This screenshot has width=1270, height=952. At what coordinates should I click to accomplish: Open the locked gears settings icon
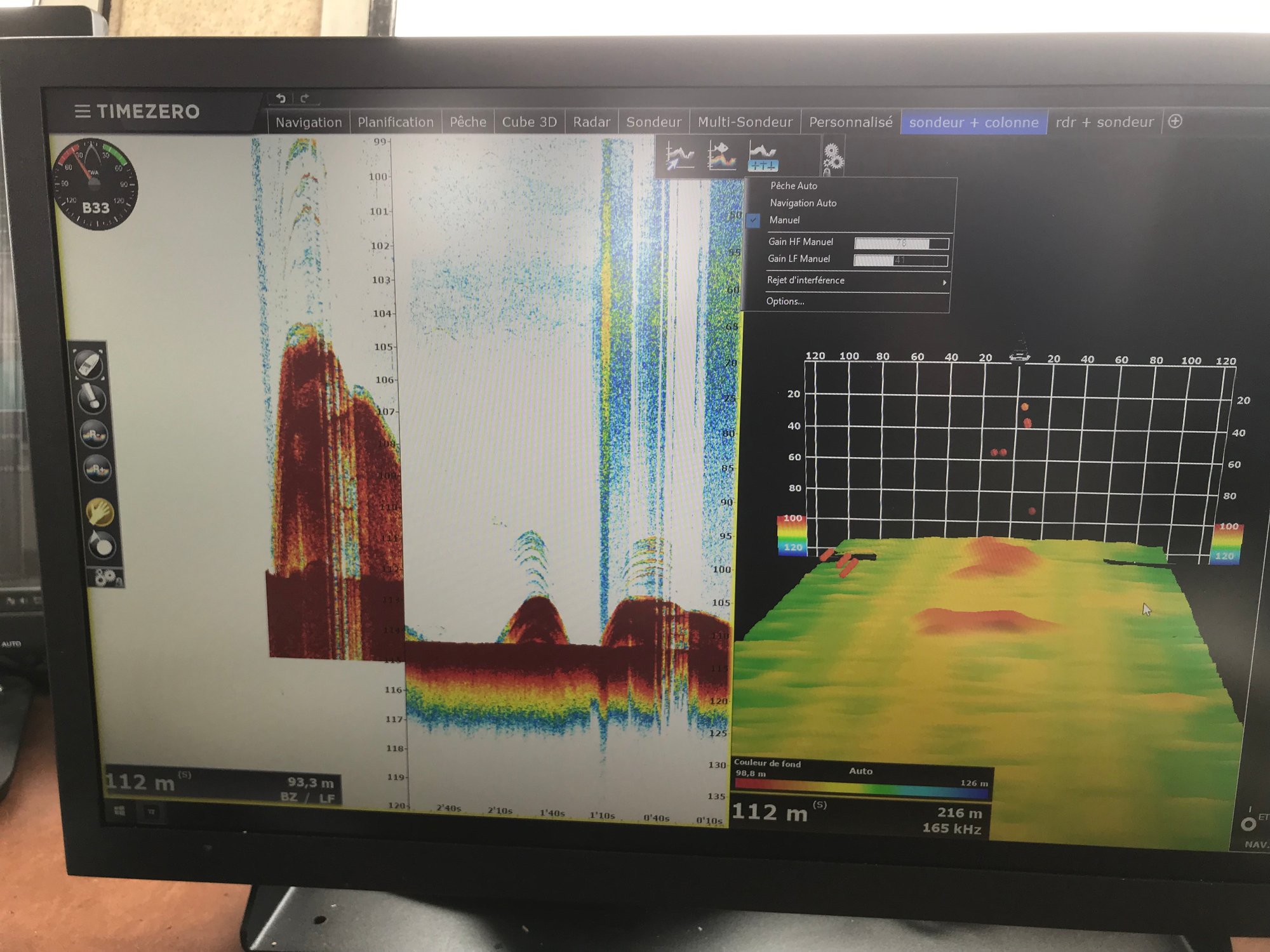click(x=832, y=159)
